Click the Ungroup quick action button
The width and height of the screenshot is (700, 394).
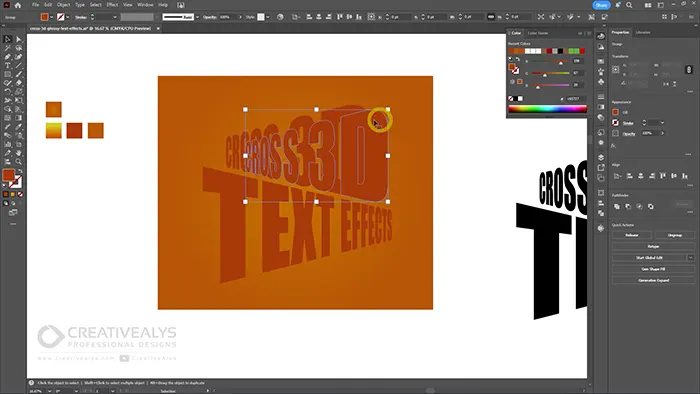(x=675, y=235)
